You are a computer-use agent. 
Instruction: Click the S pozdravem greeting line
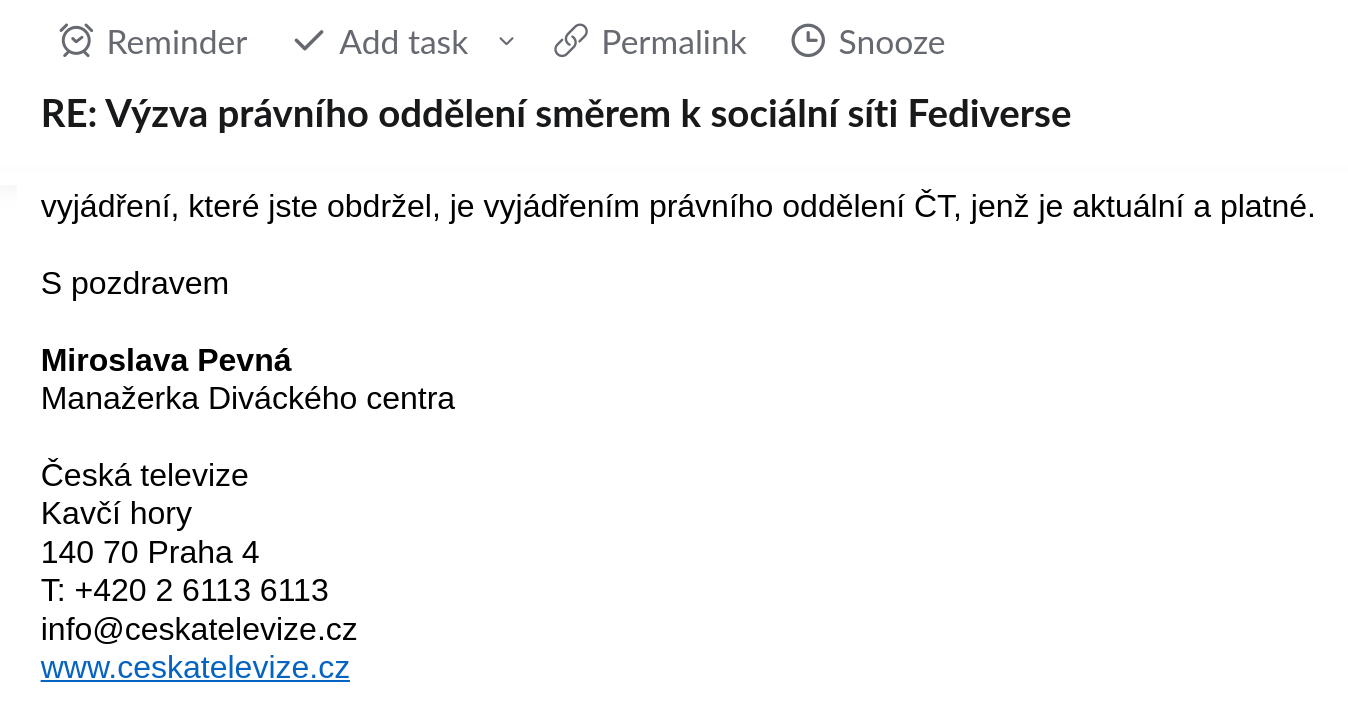click(x=135, y=283)
